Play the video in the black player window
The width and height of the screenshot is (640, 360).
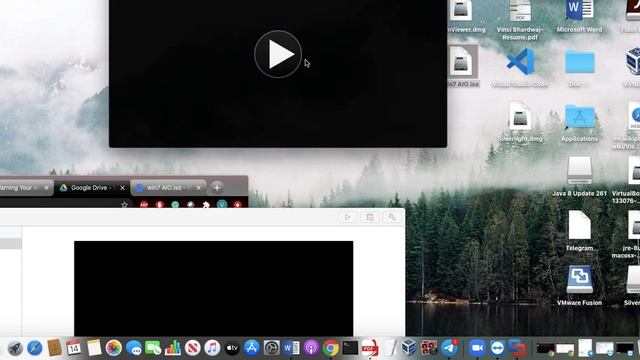click(278, 54)
